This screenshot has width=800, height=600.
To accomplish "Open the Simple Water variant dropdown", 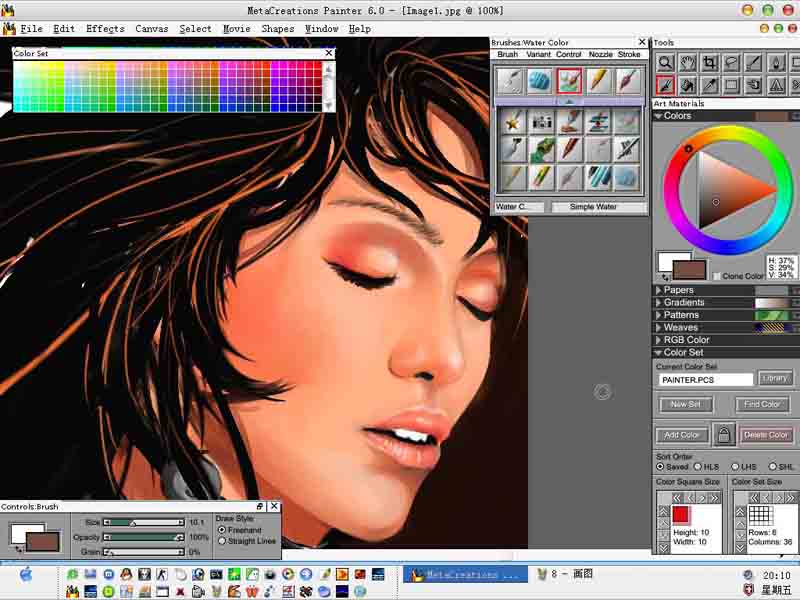I will tap(599, 207).
